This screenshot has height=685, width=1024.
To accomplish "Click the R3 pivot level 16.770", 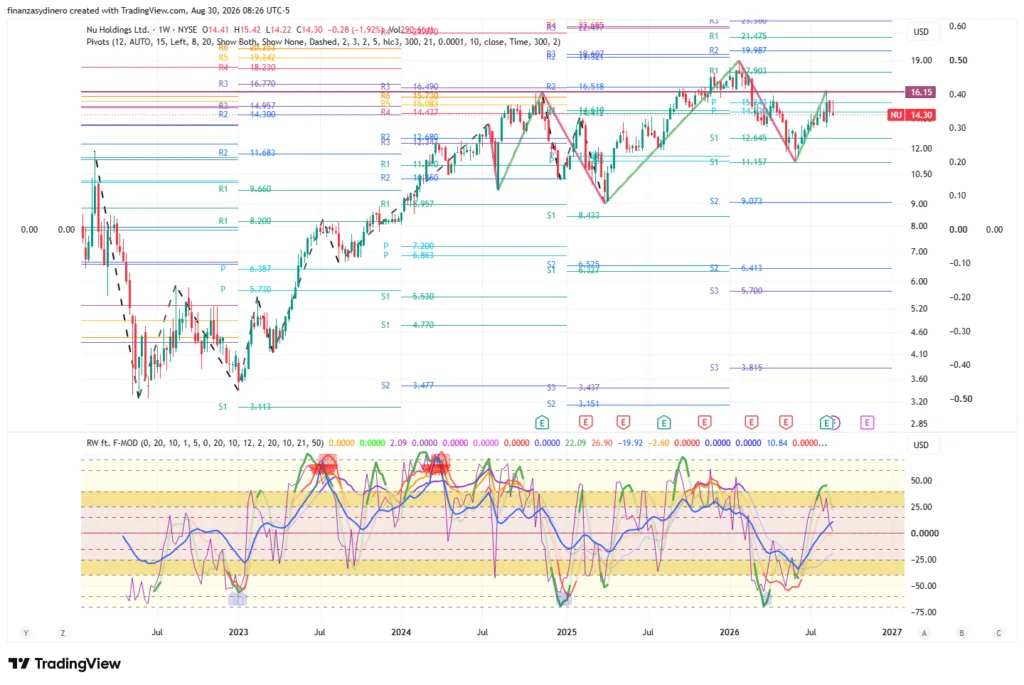I will (263, 84).
